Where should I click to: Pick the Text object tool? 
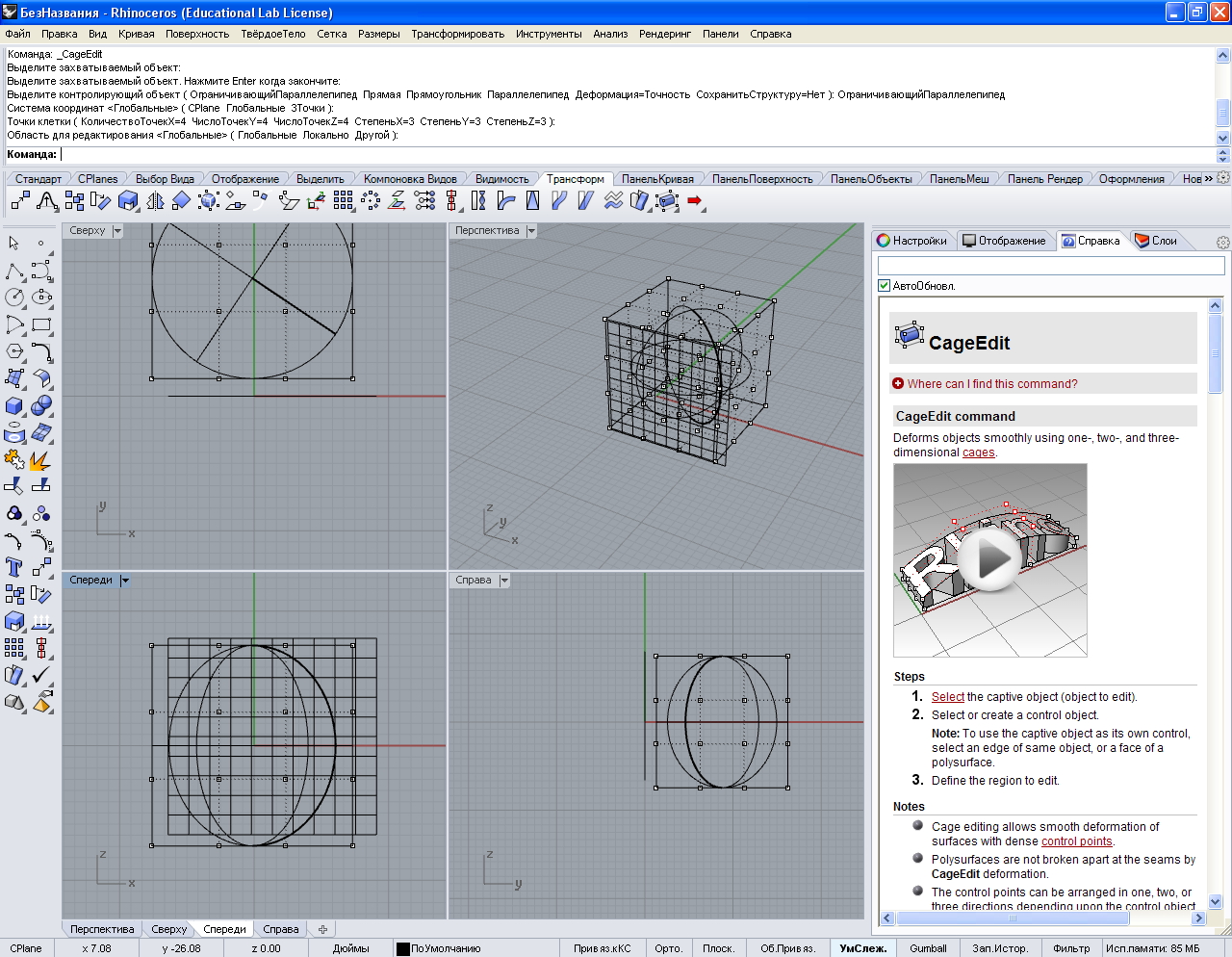coord(14,567)
